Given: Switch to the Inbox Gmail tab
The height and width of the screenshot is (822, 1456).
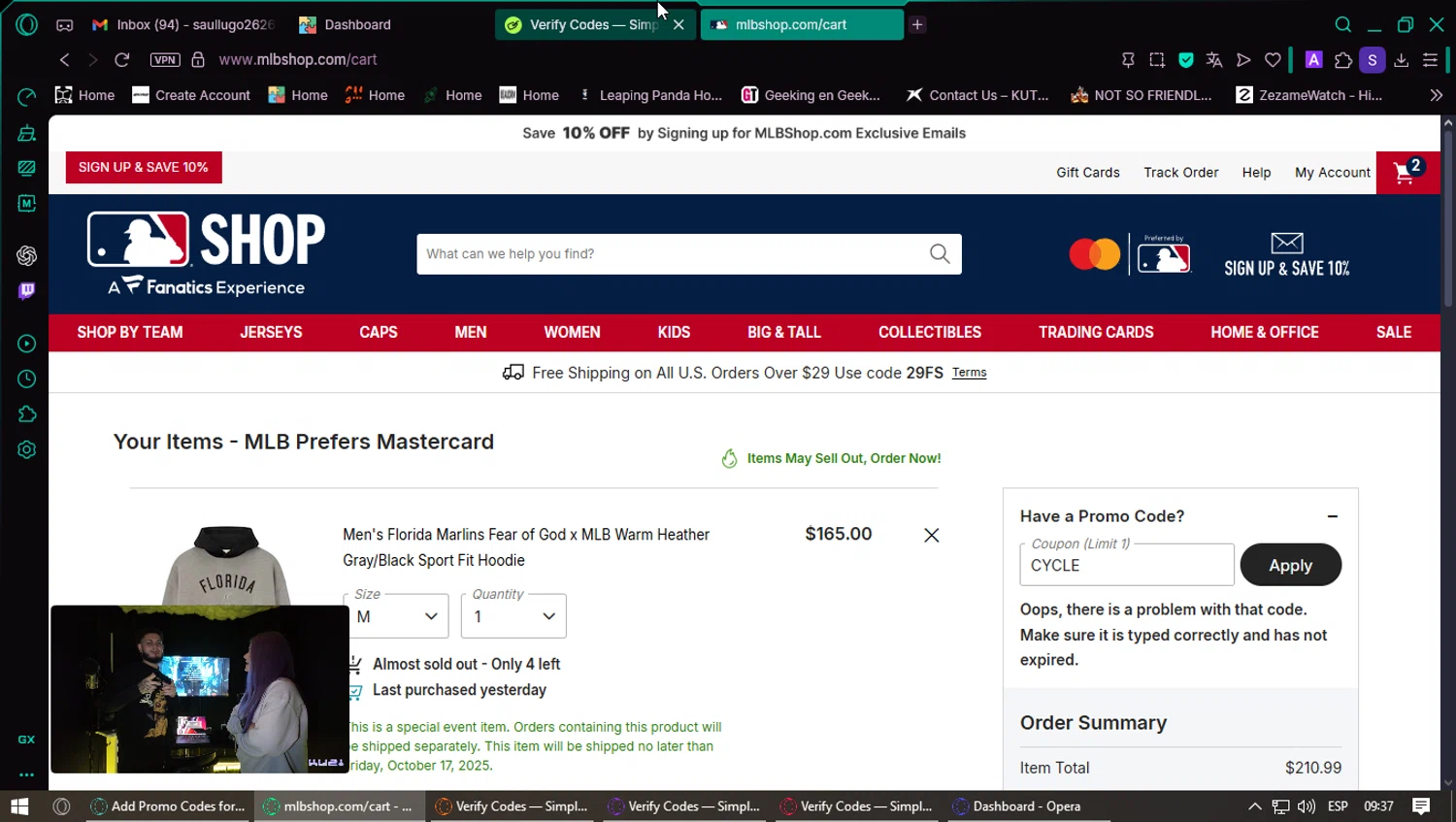Looking at the screenshot, I should point(184,24).
